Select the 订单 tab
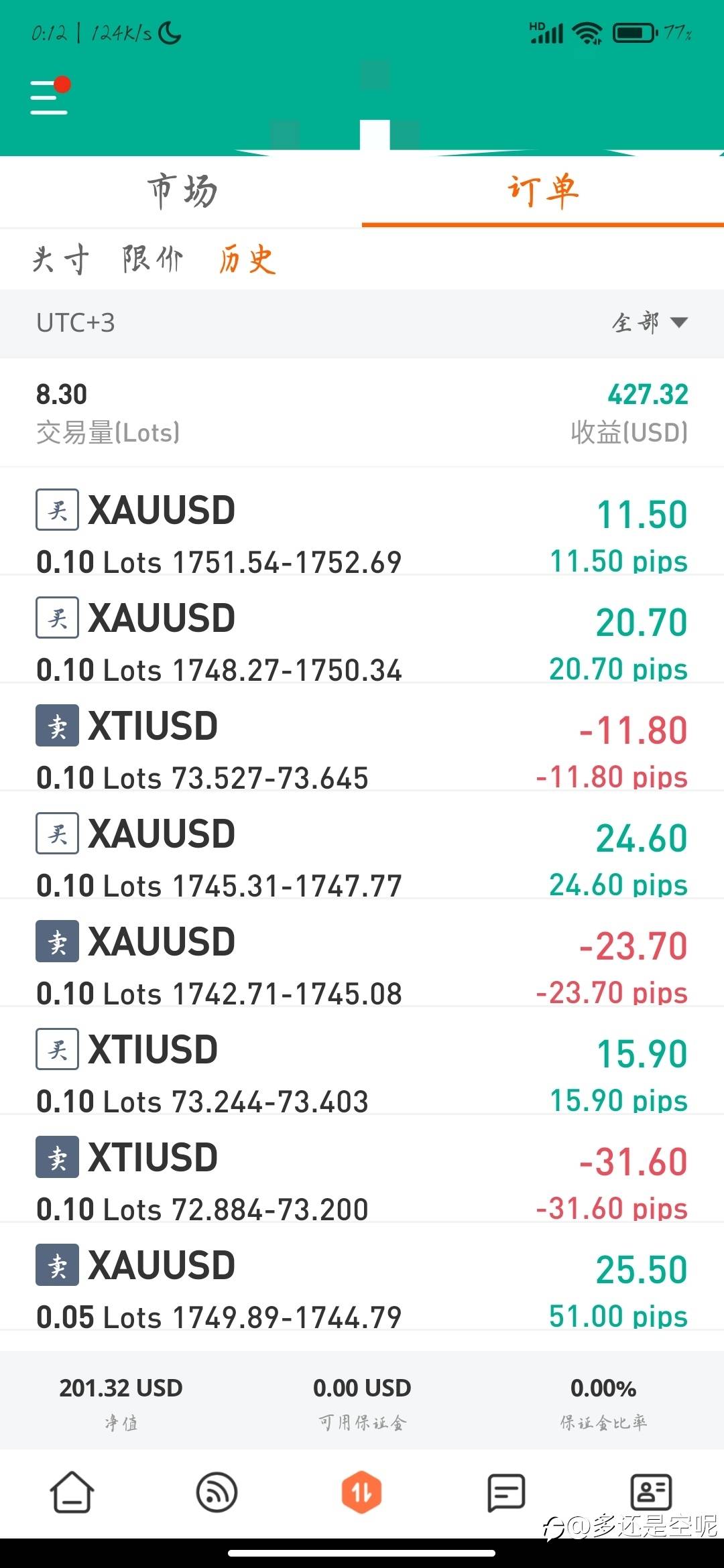The image size is (724, 1568). (x=543, y=192)
